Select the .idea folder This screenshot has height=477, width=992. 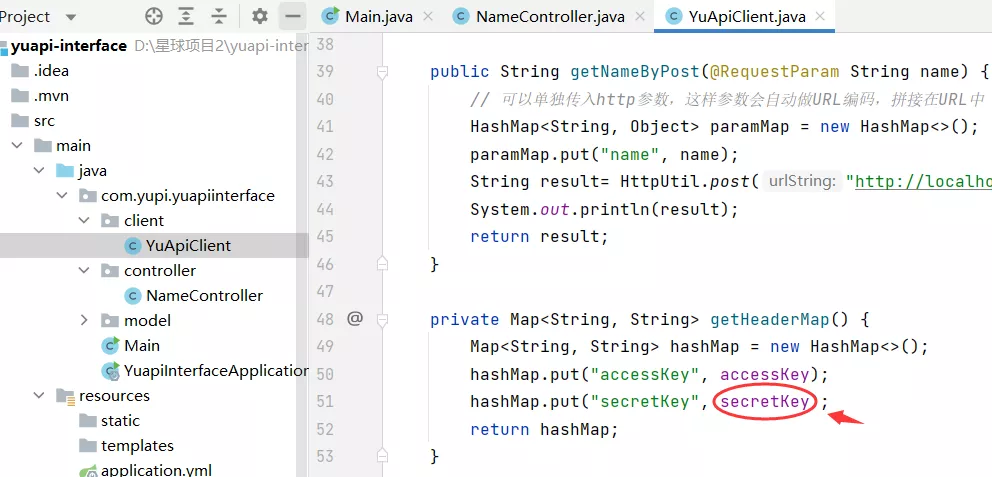pyautogui.click(x=51, y=71)
